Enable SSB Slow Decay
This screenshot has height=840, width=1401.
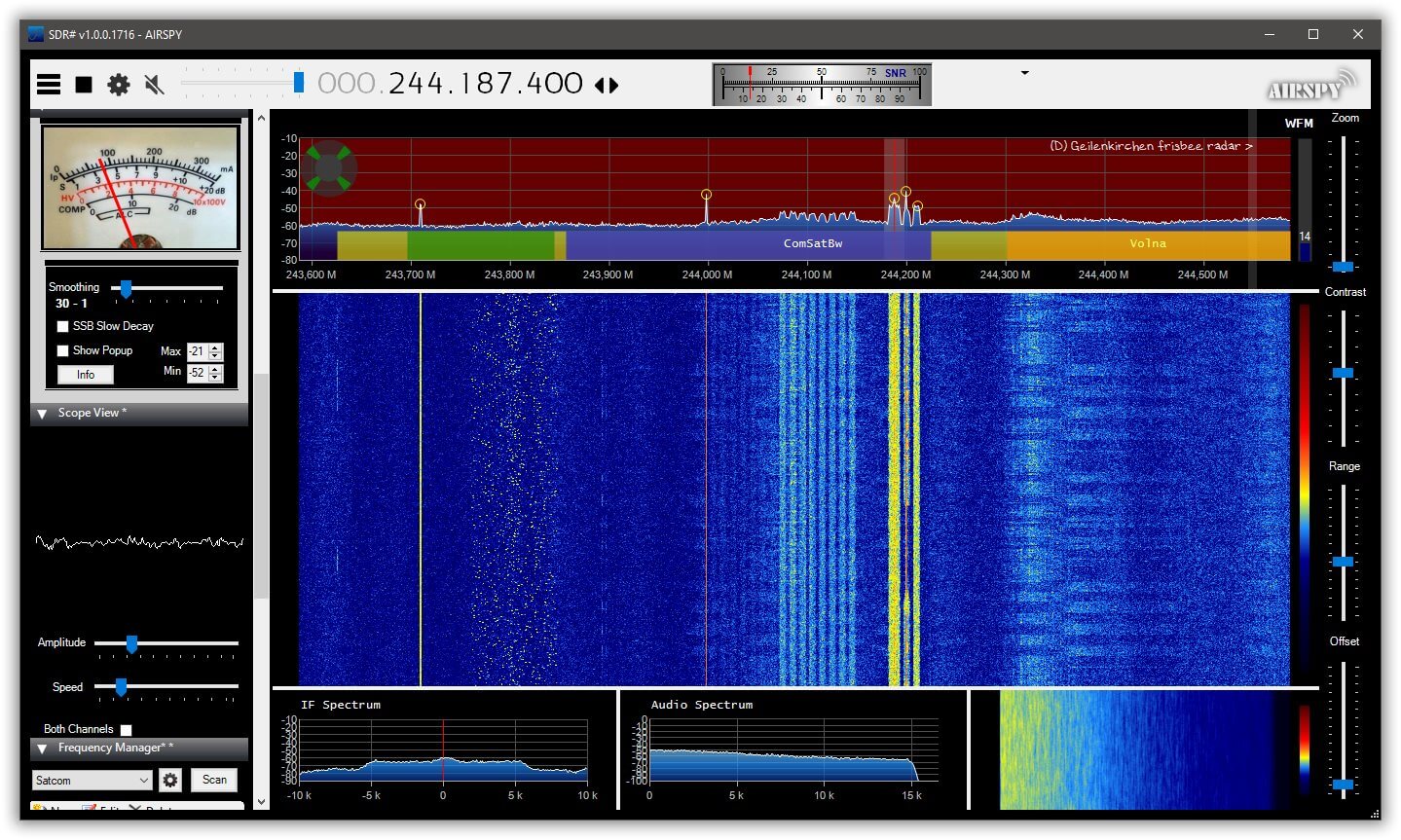click(63, 326)
